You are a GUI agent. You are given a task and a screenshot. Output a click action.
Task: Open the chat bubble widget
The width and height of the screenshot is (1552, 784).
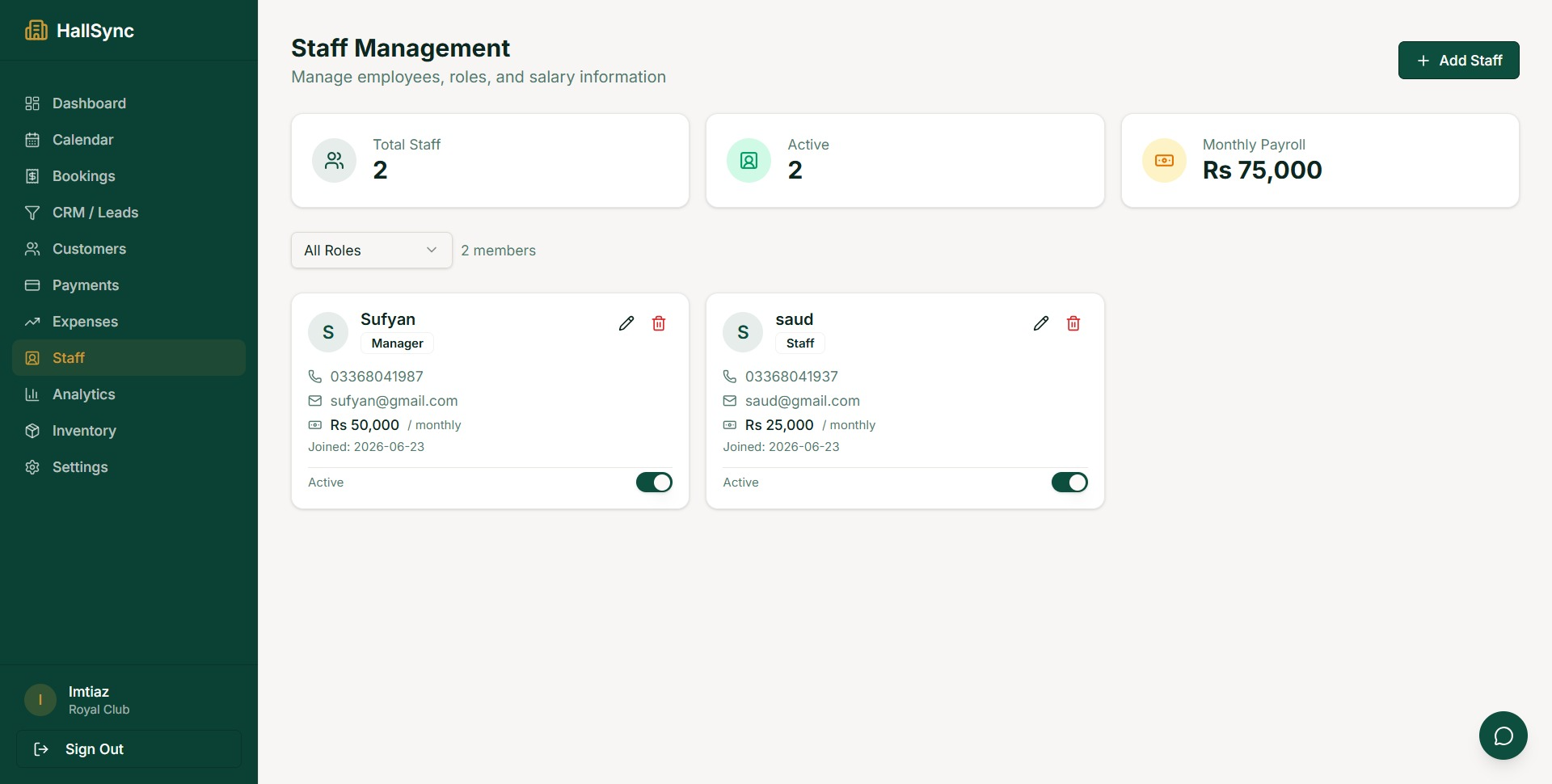click(1503, 736)
